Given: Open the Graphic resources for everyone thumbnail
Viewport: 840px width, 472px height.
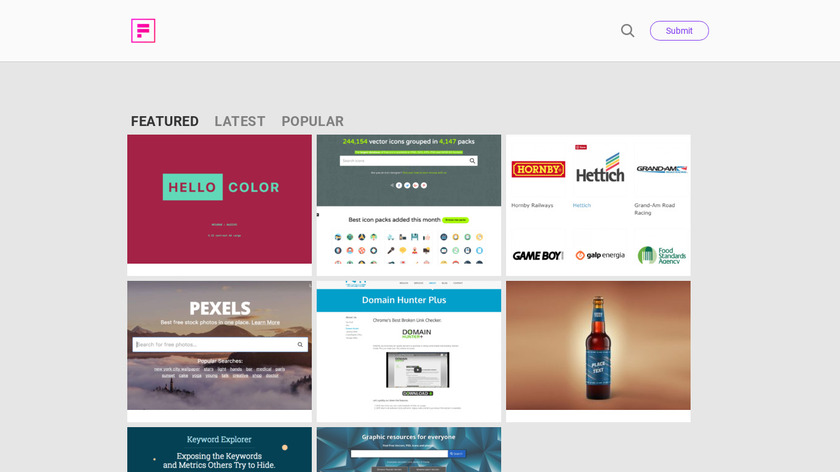Looking at the screenshot, I should [x=409, y=449].
